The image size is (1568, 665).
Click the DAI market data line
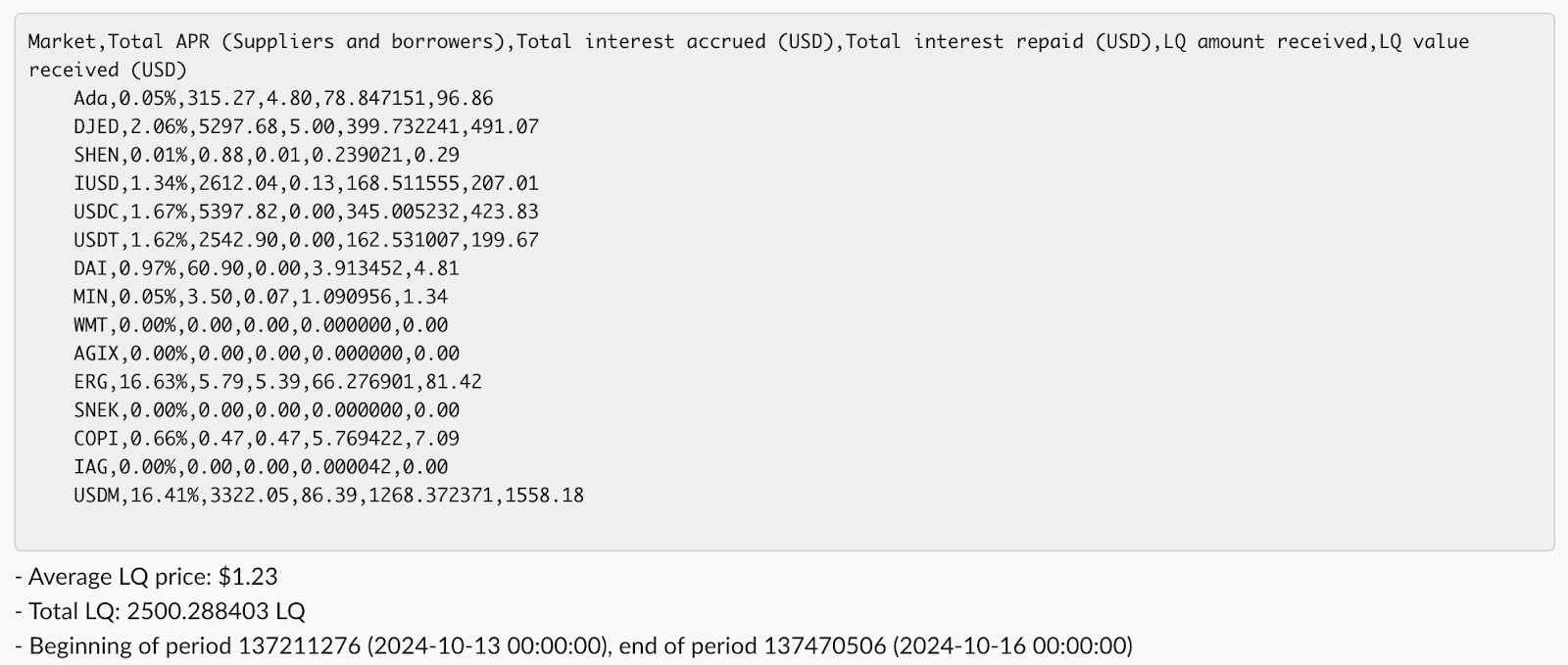266,268
